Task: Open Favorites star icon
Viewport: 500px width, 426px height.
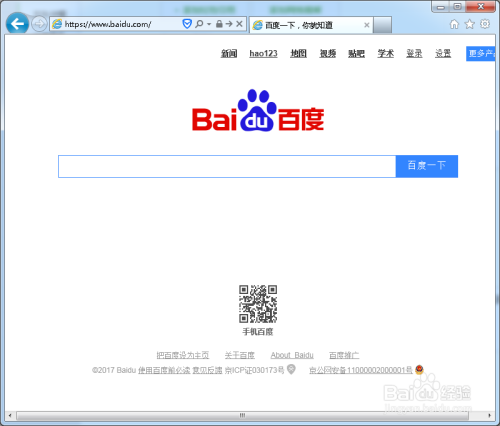Action: point(470,24)
